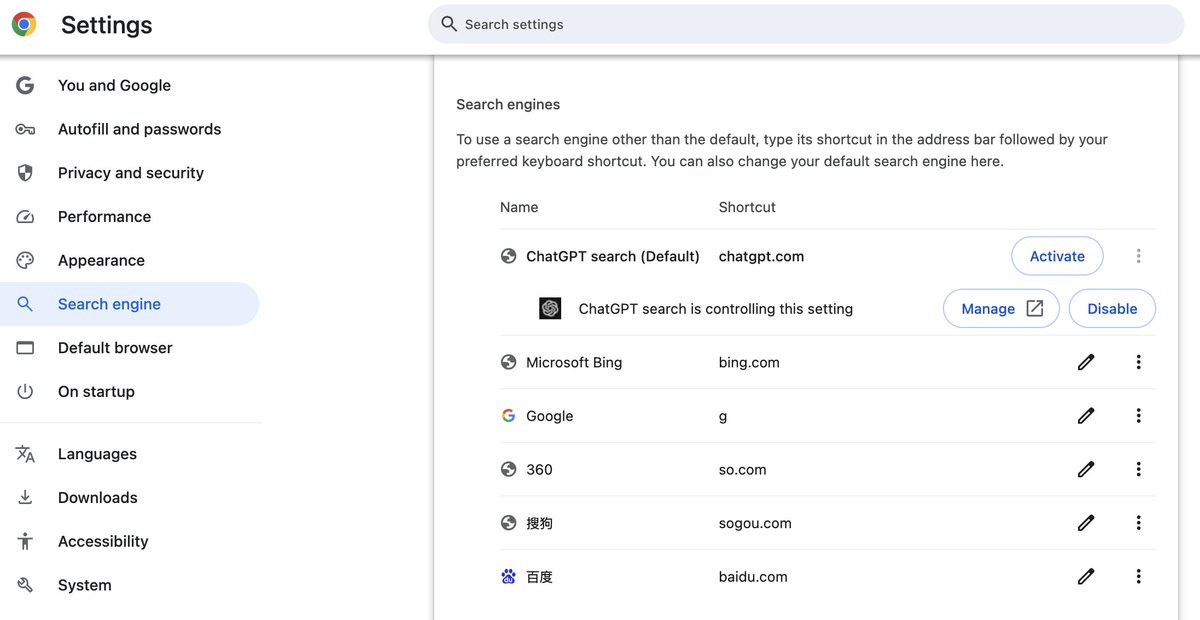Click the person icon for Accessibility
This screenshot has height=620, width=1200.
[25, 541]
